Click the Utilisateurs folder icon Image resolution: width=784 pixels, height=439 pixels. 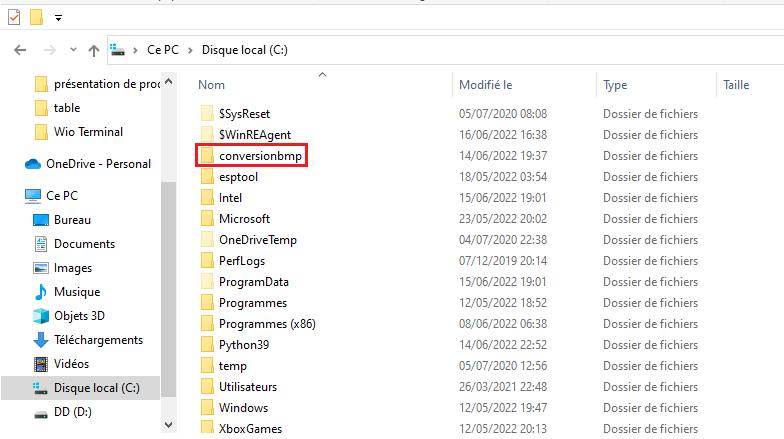tap(207, 387)
